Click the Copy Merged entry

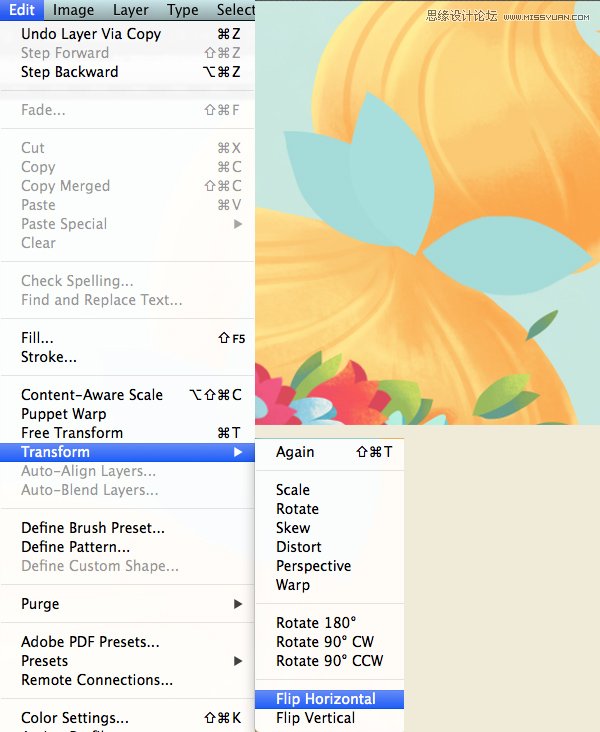pyautogui.click(x=127, y=186)
